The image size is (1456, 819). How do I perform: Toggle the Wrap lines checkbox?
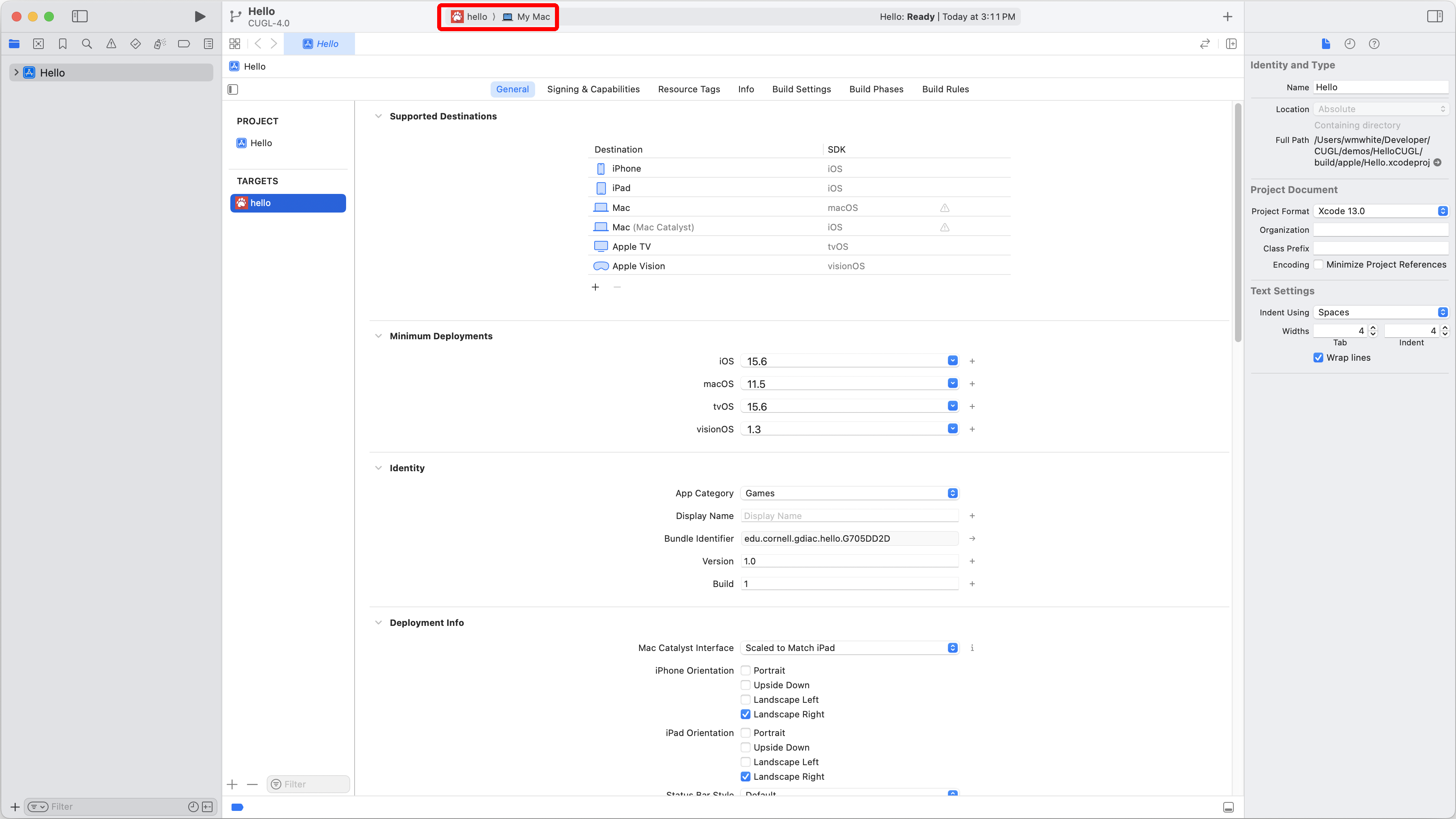pos(1318,357)
